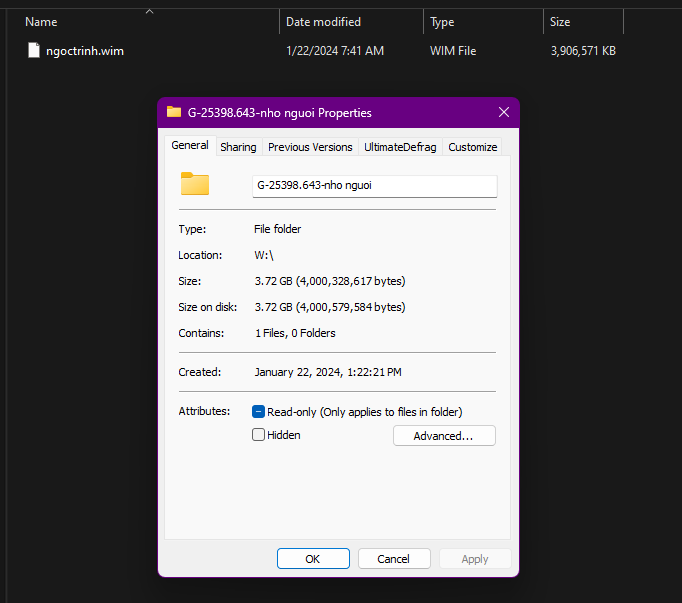Screen dimensions: 682x603
Task: Click the Created date January 22, 2024
Action: [x=328, y=372]
